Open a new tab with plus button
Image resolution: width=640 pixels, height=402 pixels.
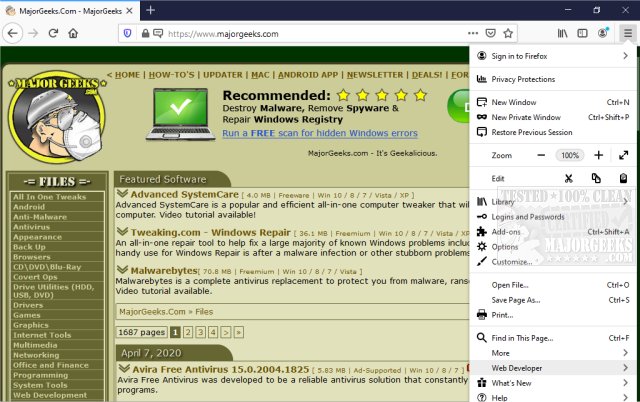(x=150, y=10)
